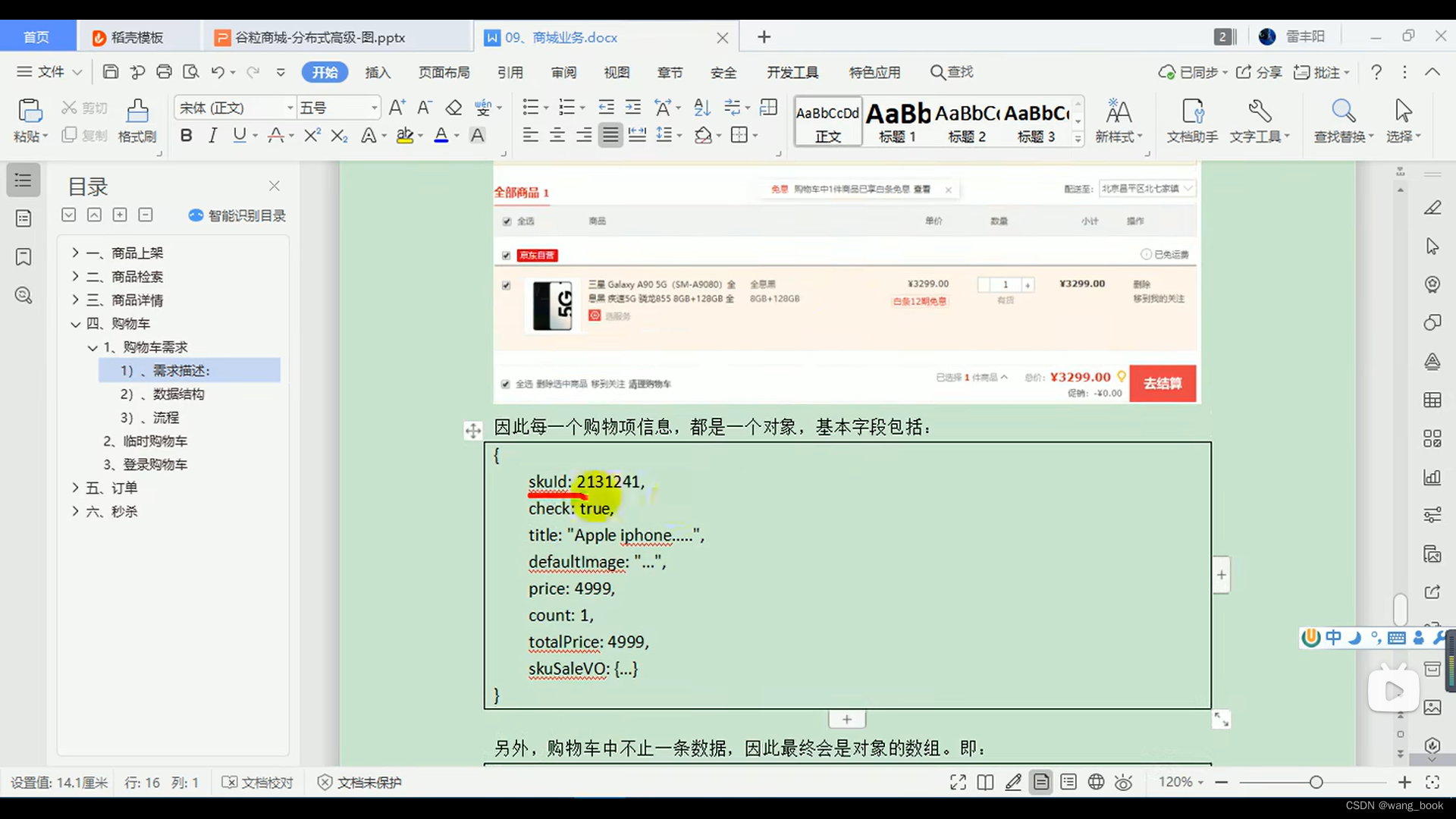Viewport: 1456px width, 819px height.
Task: Open the 引用 ribbon tab
Action: pyautogui.click(x=510, y=72)
